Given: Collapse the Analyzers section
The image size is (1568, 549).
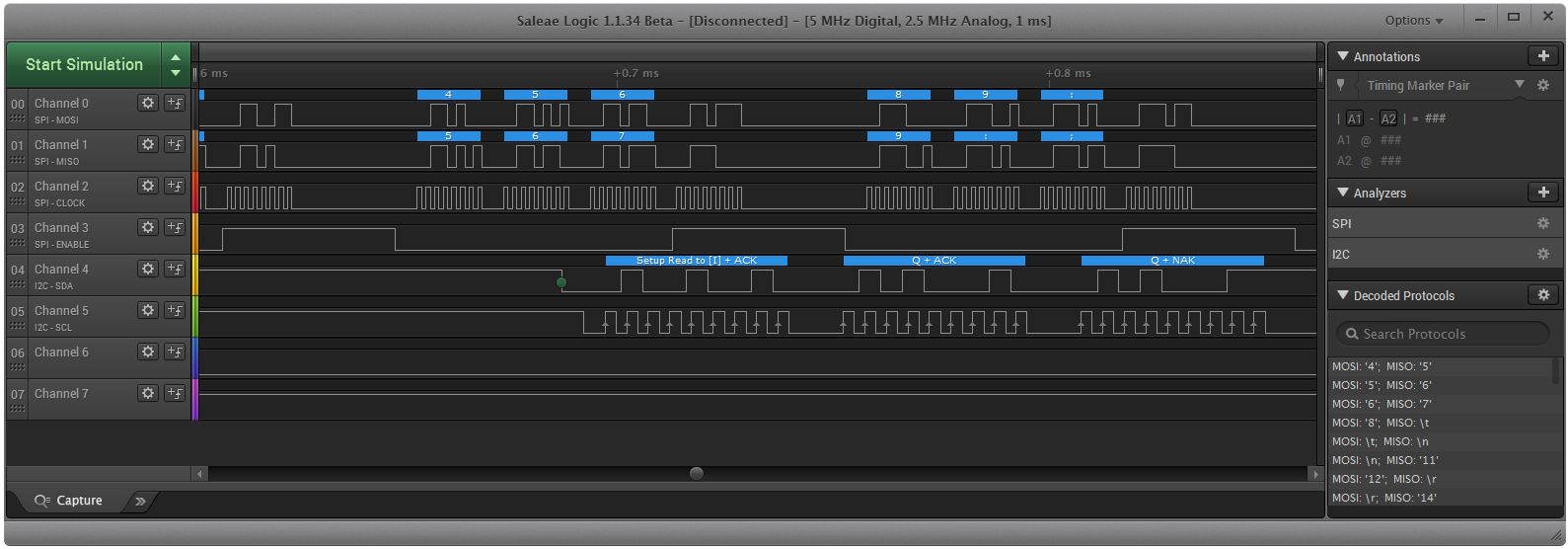Looking at the screenshot, I should [1343, 193].
